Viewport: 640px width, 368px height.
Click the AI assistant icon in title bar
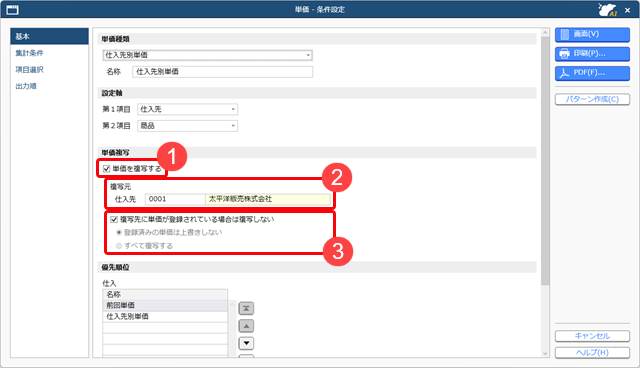click(608, 9)
